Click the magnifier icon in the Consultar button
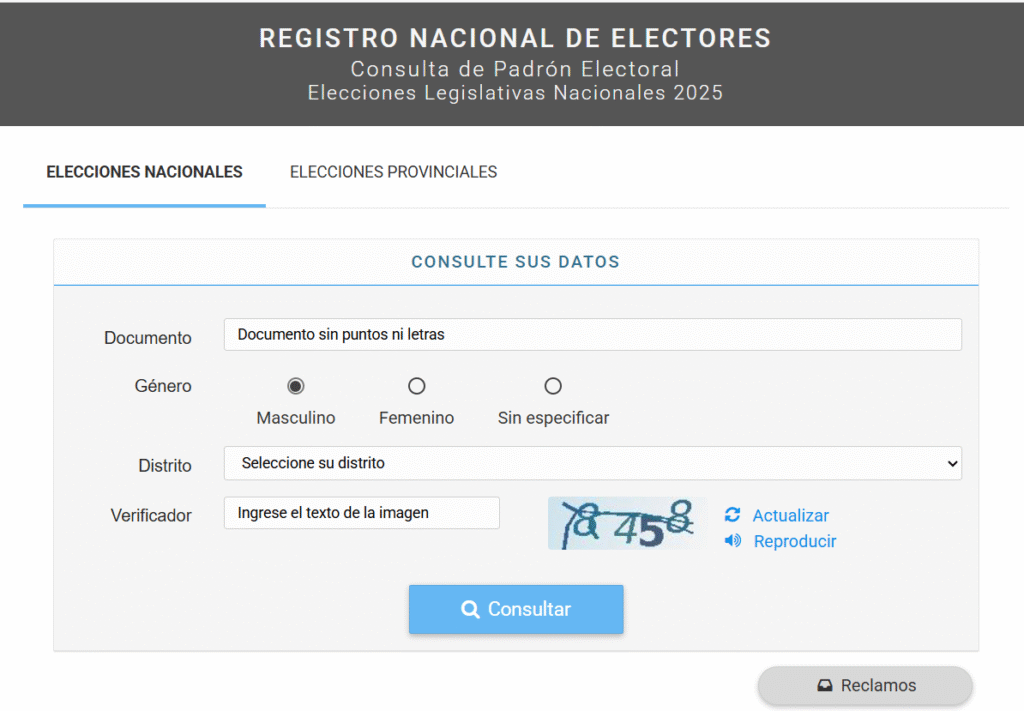Screen dimensions: 1024x711 (470, 610)
